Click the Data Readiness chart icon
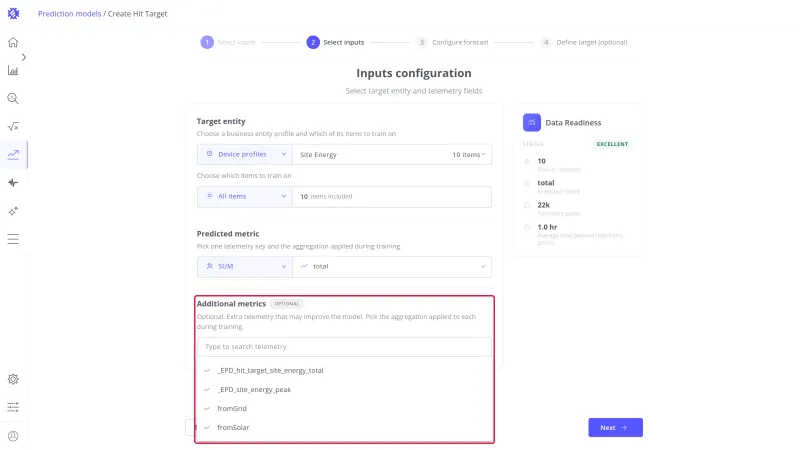This screenshot has width=800, height=450. pyautogui.click(x=532, y=122)
